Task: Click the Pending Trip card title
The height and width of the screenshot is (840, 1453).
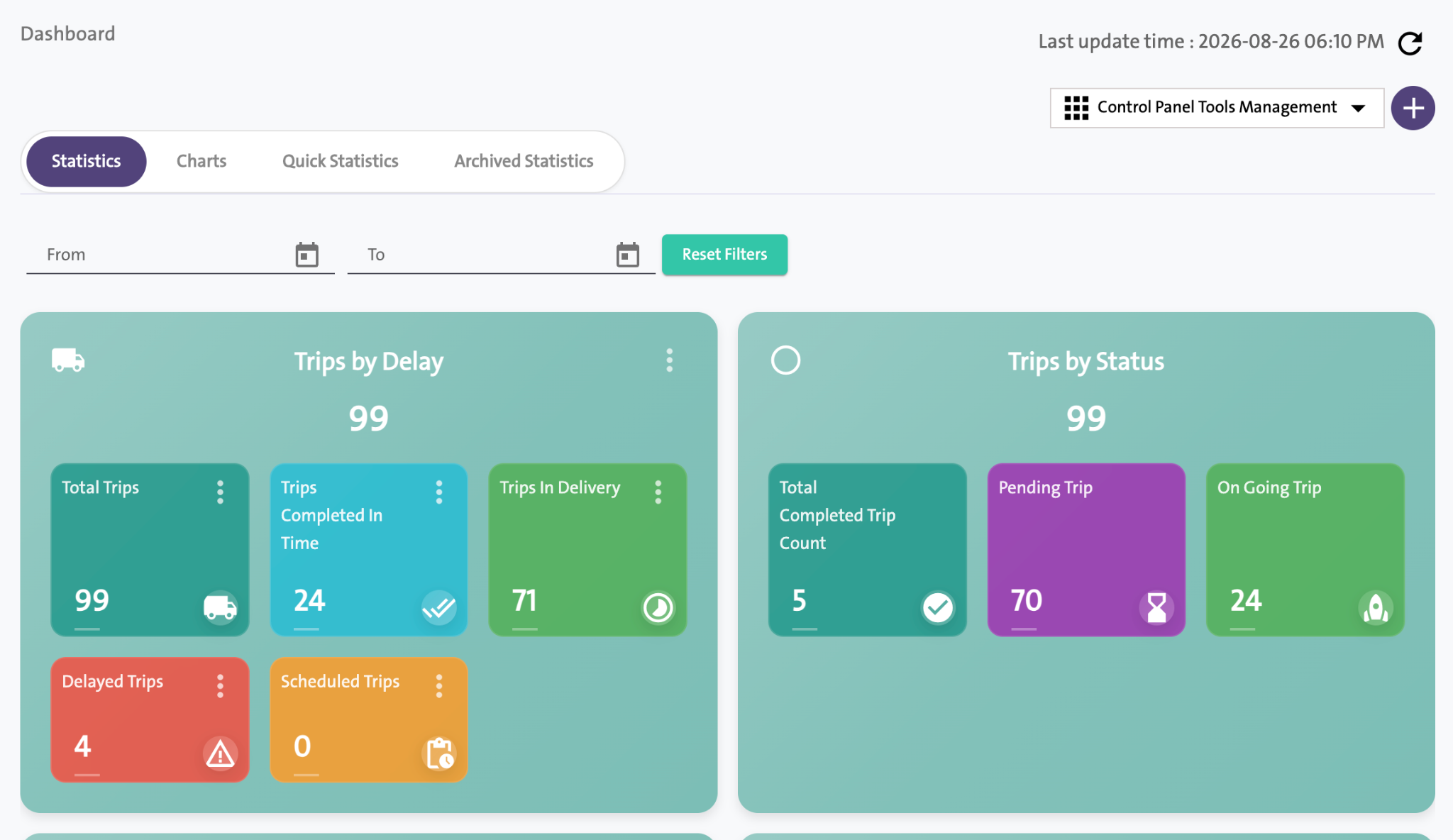Action: 1045,487
